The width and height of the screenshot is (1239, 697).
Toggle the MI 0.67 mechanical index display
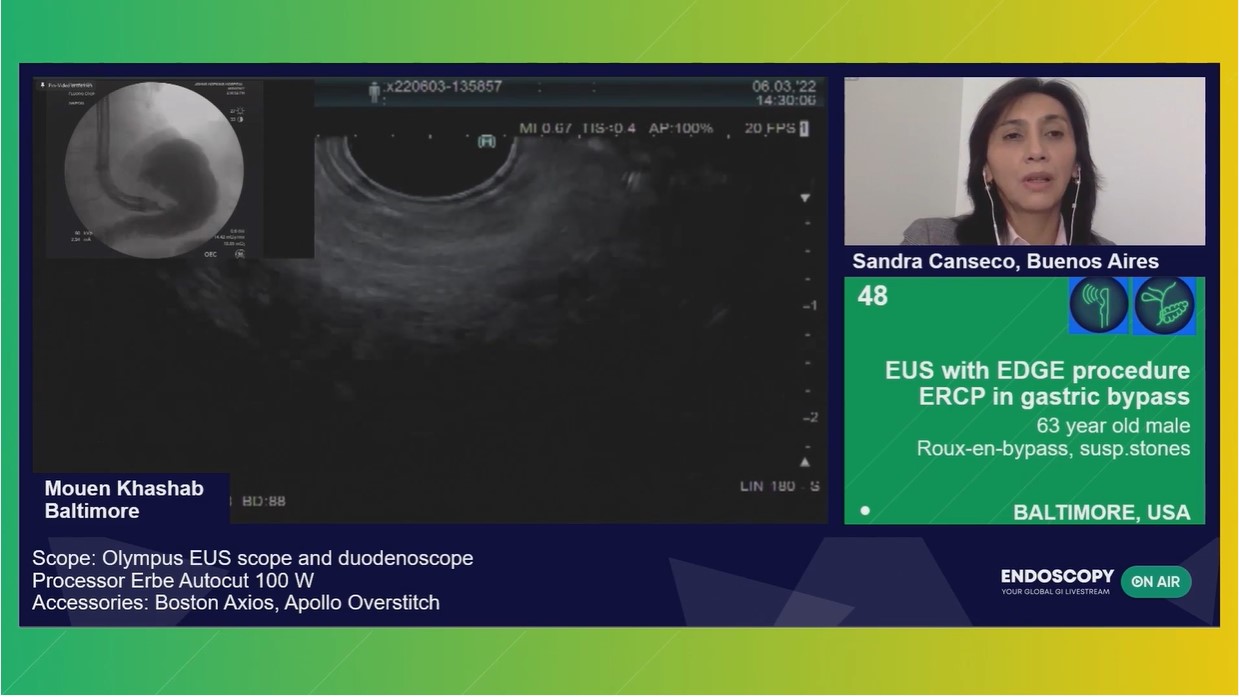click(543, 128)
